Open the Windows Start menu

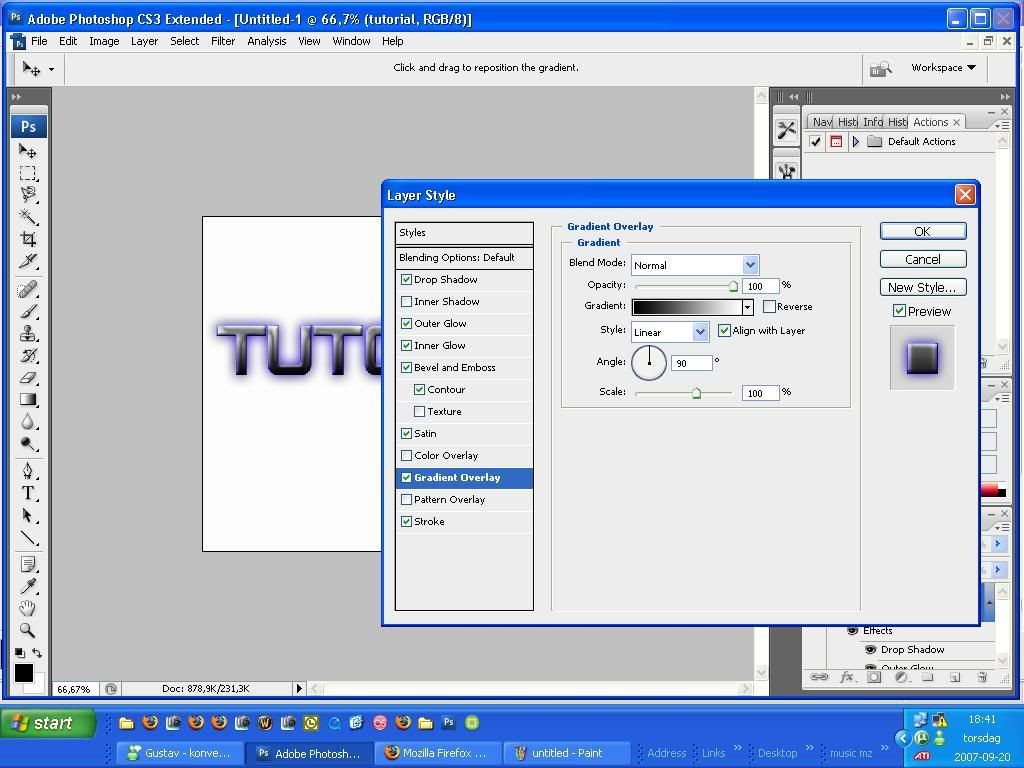(48, 723)
